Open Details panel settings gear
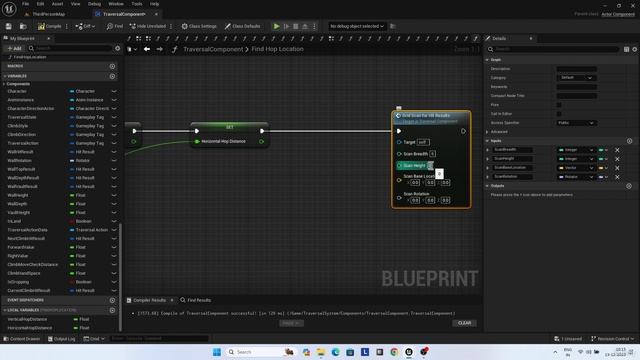The height and width of the screenshot is (360, 640). tap(635, 49)
